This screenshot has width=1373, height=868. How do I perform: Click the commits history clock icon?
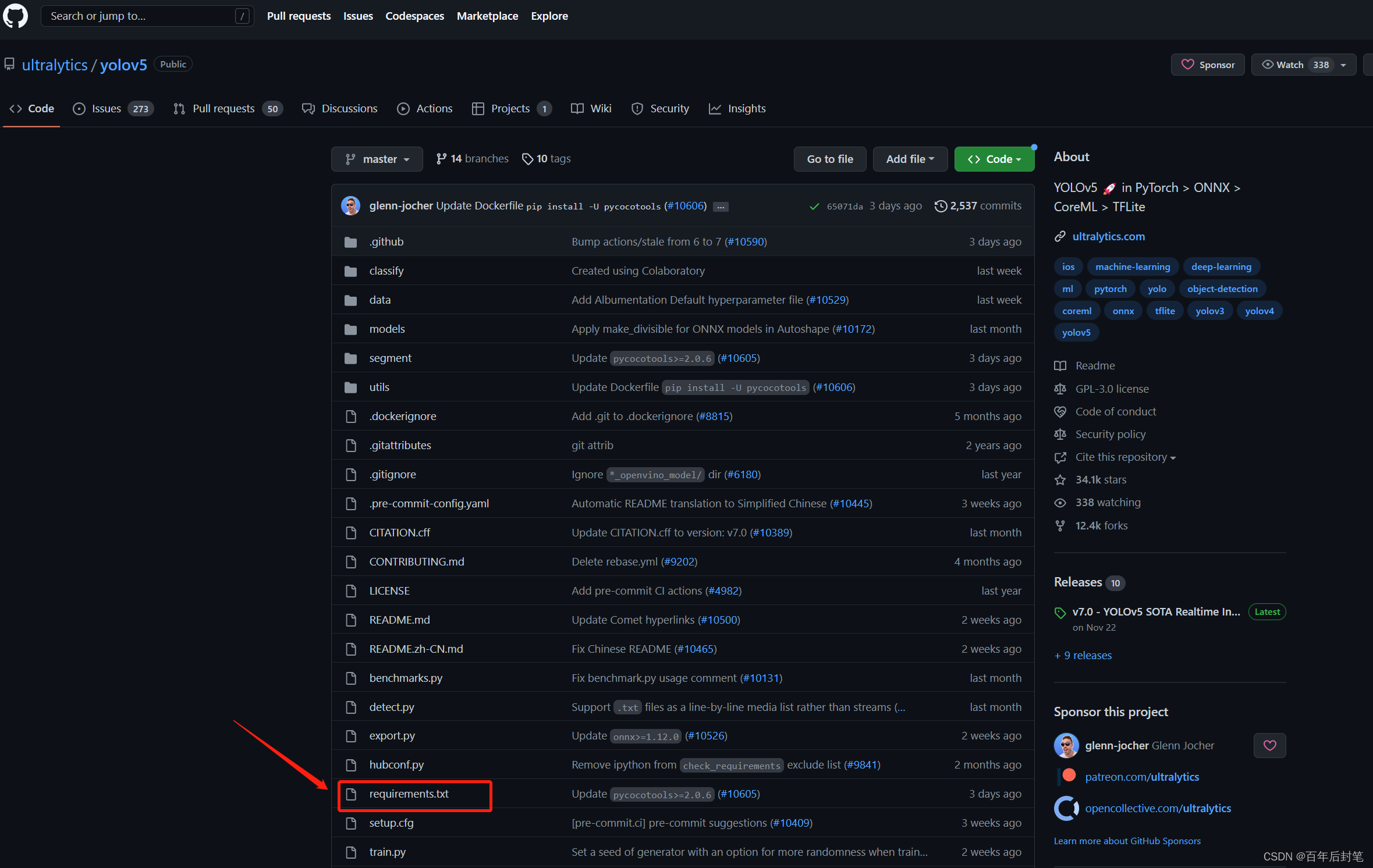tap(940, 206)
